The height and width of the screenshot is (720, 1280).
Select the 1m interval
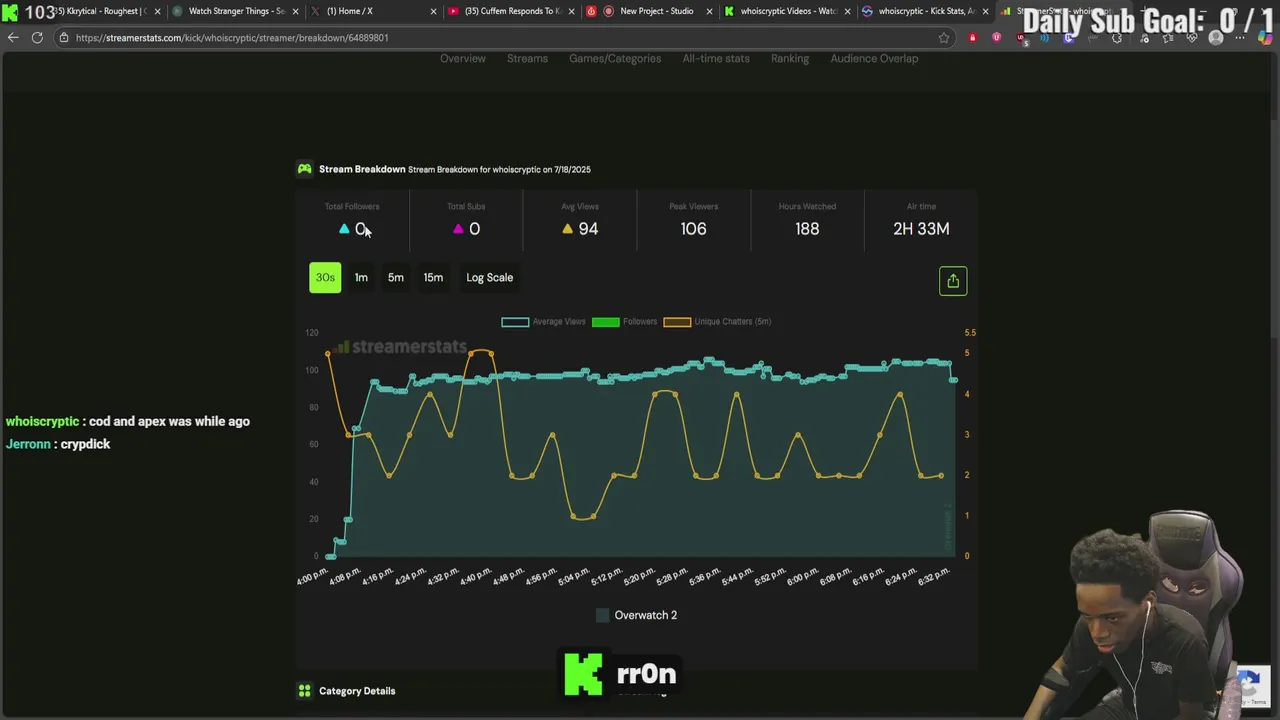[x=361, y=278]
